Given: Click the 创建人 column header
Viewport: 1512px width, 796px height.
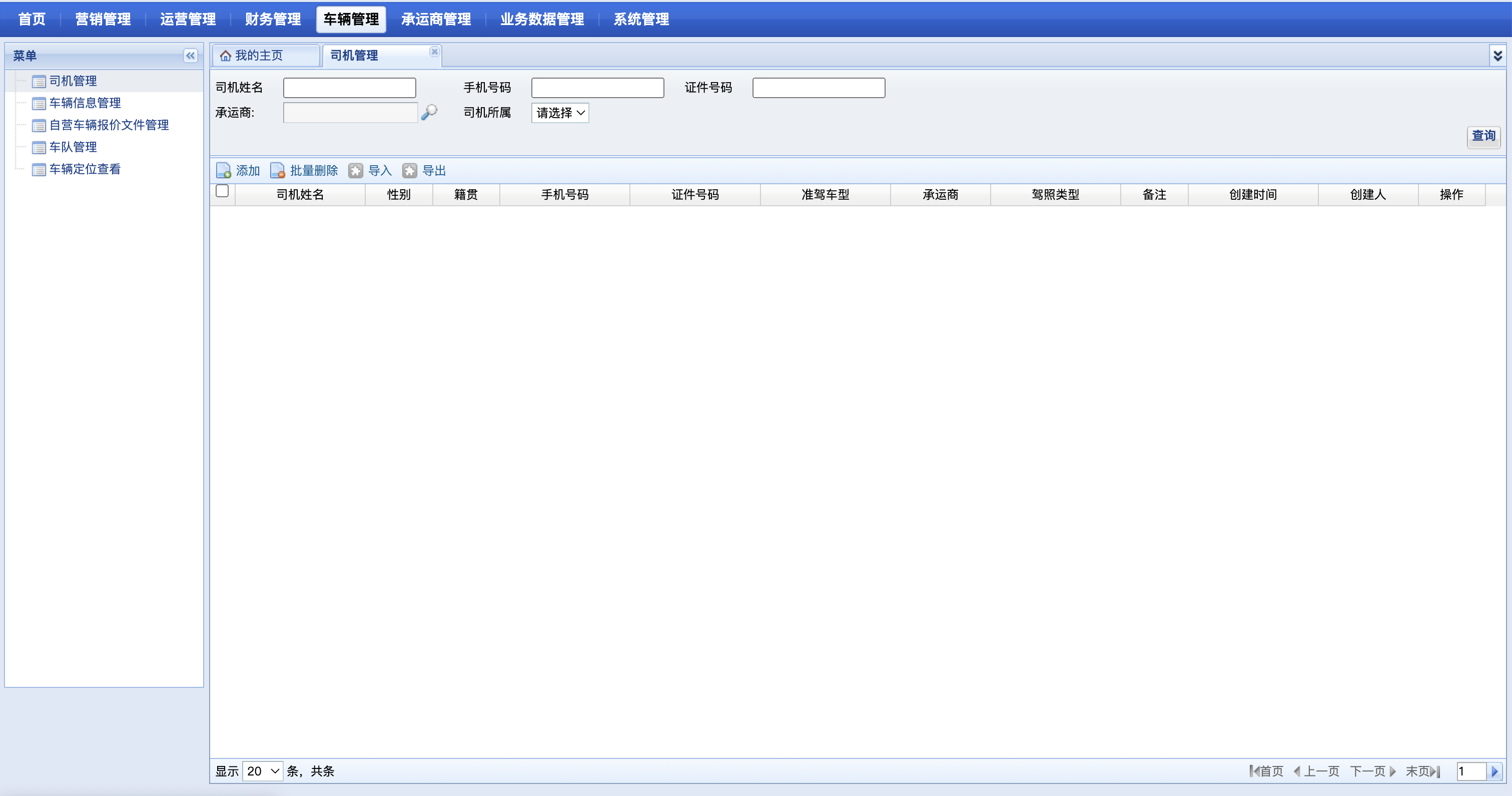Looking at the screenshot, I should coord(1368,194).
